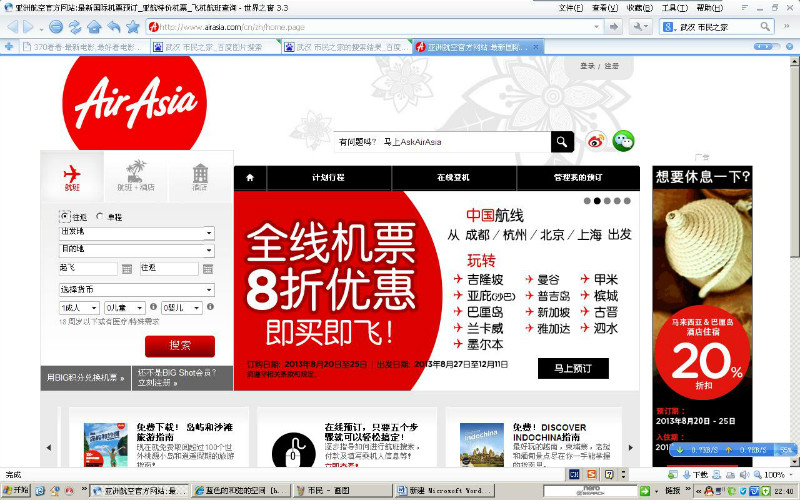Image resolution: width=800 pixels, height=500 pixels.
Task: Go to the home icon in navigation bar
Action: tap(249, 177)
